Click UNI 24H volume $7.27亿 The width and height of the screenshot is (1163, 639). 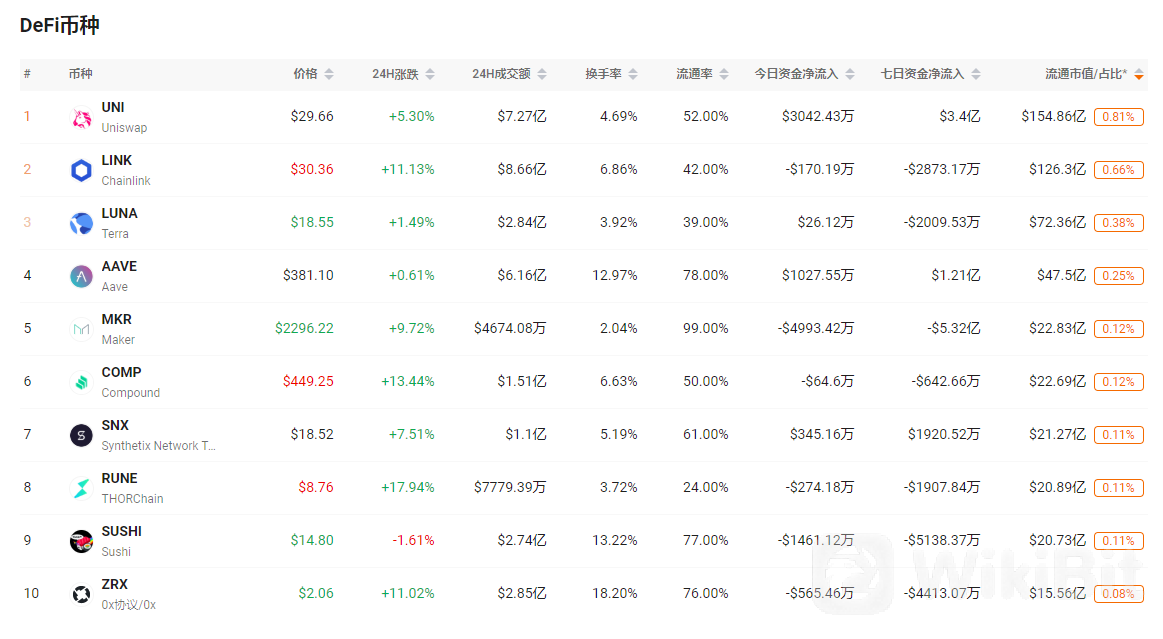pos(522,116)
